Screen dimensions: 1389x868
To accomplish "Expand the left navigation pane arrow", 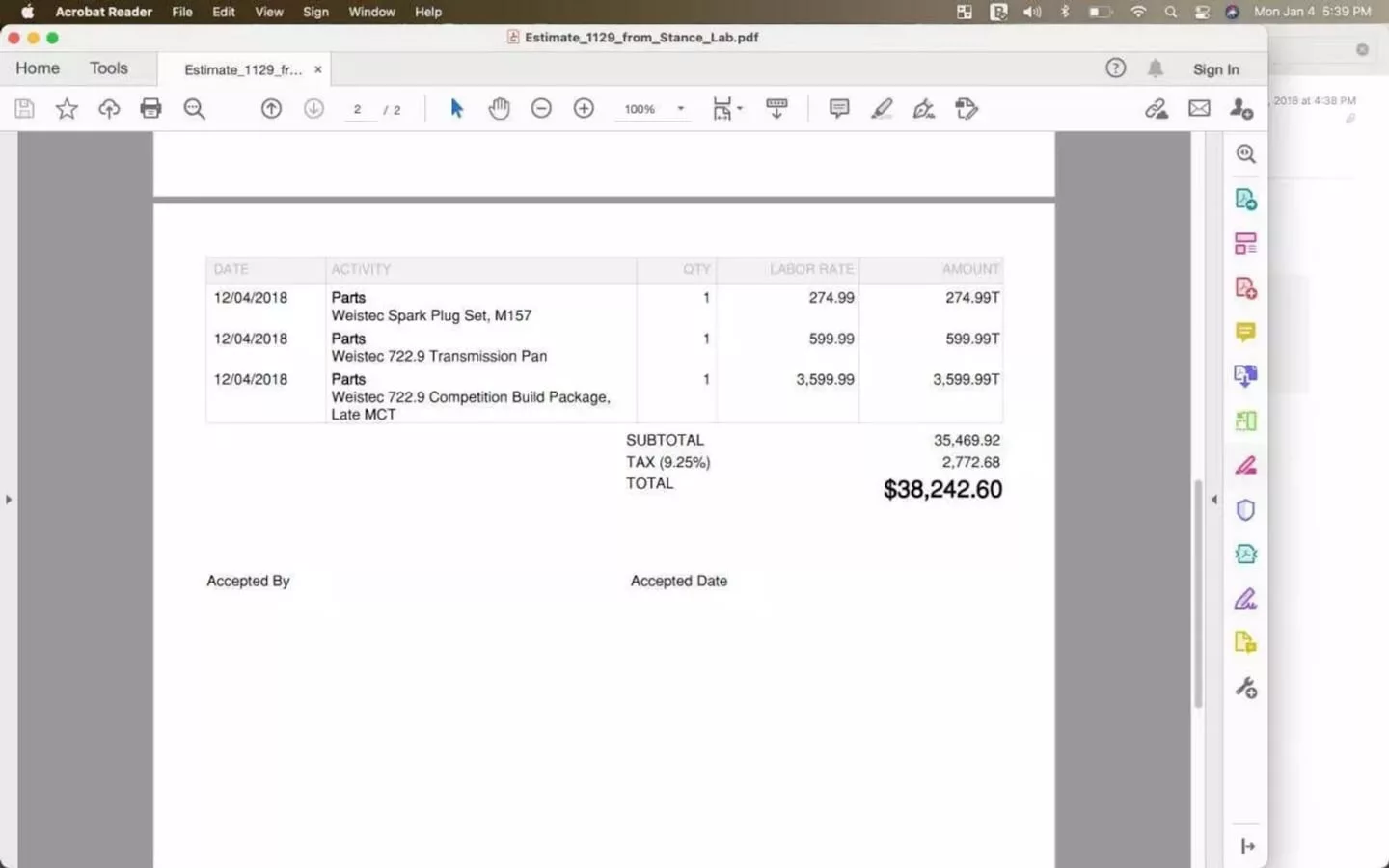I will coord(9,500).
